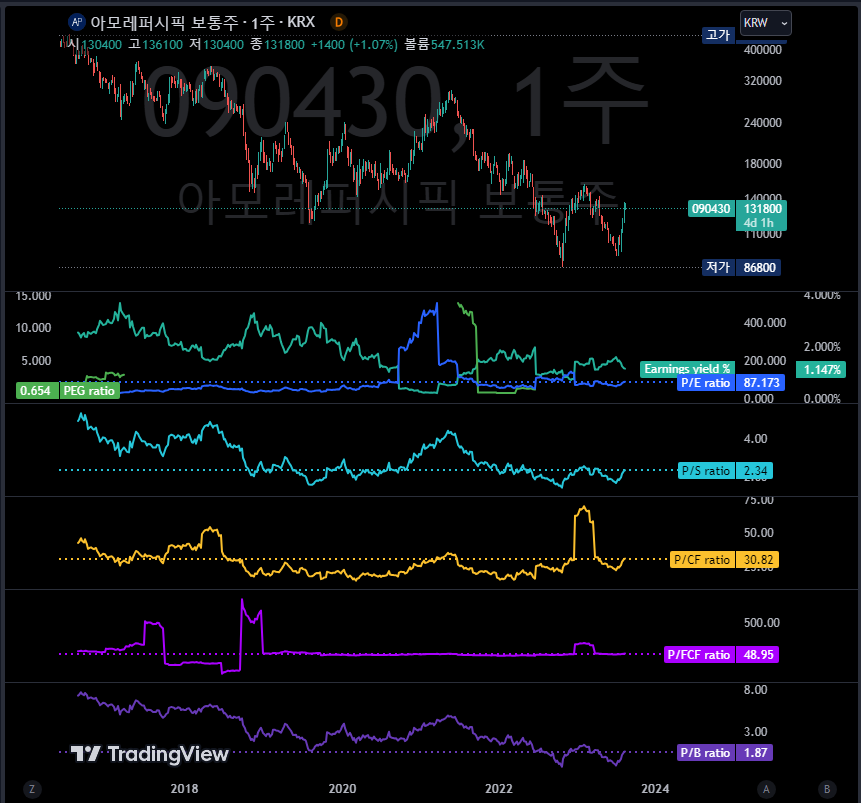This screenshot has width=861, height=803.
Task: Click the 2024 time axis label
Action: tap(655, 789)
